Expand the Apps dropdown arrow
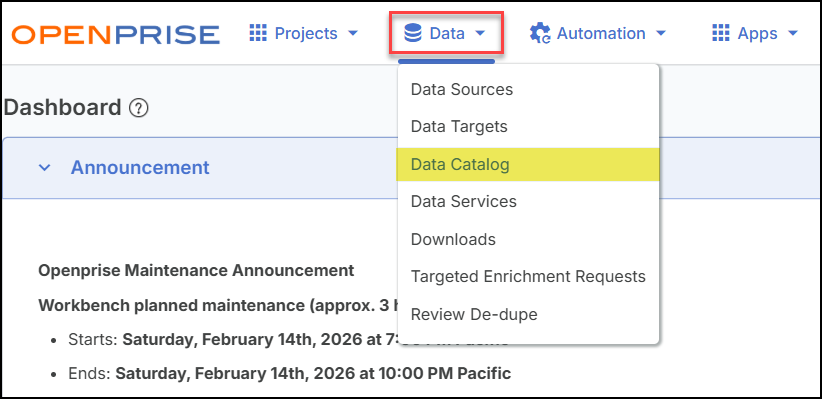The image size is (822, 399). (792, 34)
